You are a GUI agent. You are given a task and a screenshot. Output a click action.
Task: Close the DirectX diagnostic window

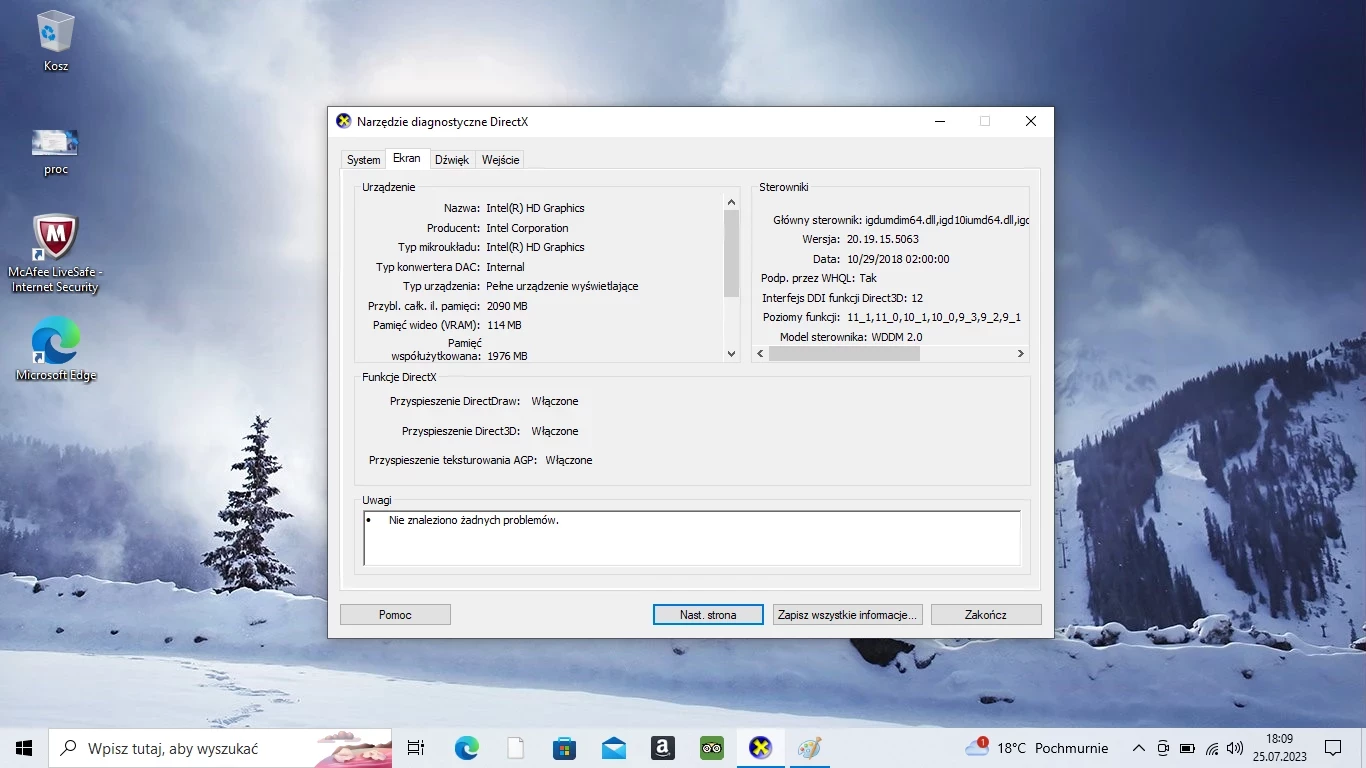[x=1031, y=121]
